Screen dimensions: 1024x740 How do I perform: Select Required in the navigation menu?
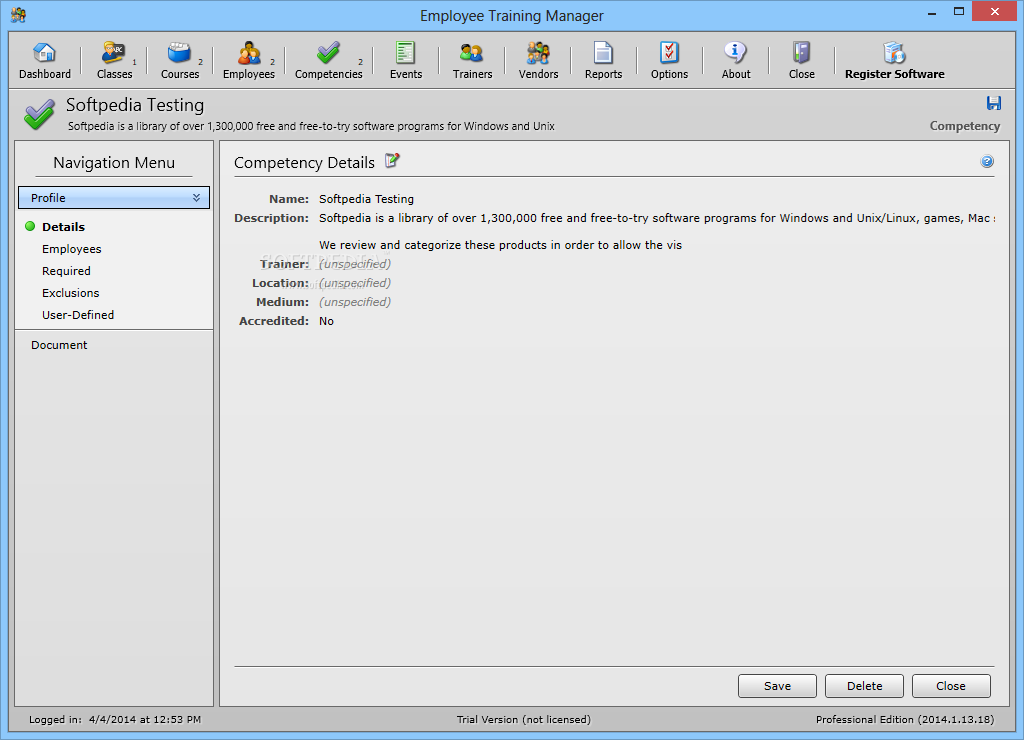click(66, 271)
